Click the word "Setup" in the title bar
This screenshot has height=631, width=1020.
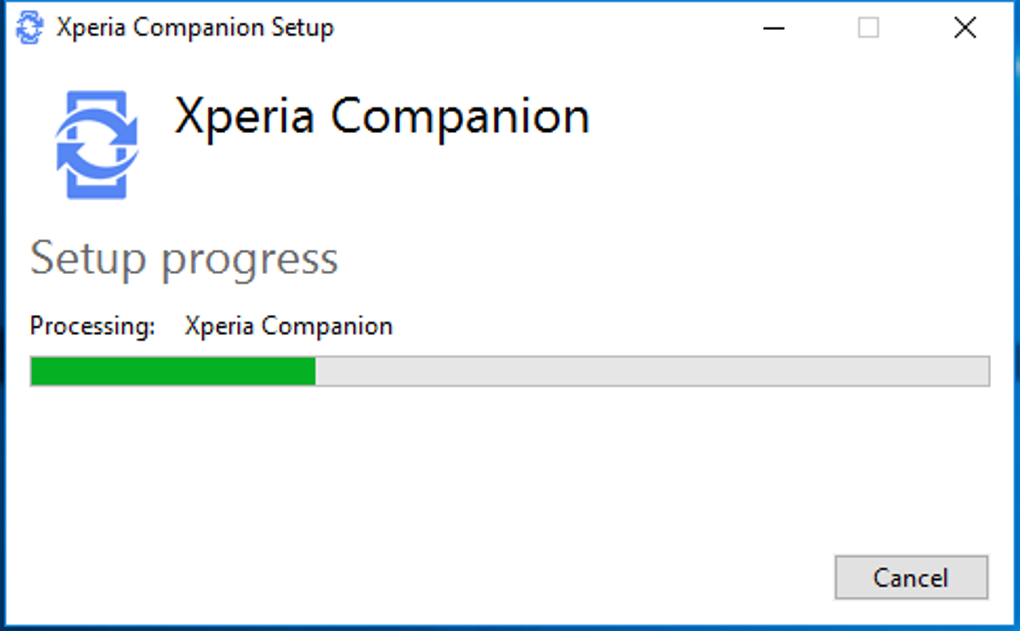303,28
